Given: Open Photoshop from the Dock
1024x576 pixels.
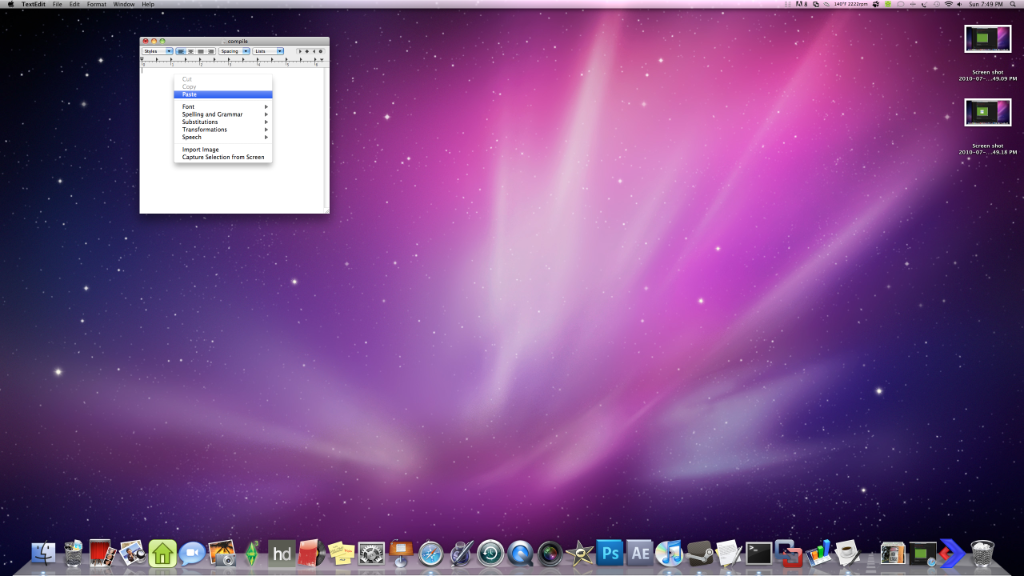Looking at the screenshot, I should (x=609, y=552).
